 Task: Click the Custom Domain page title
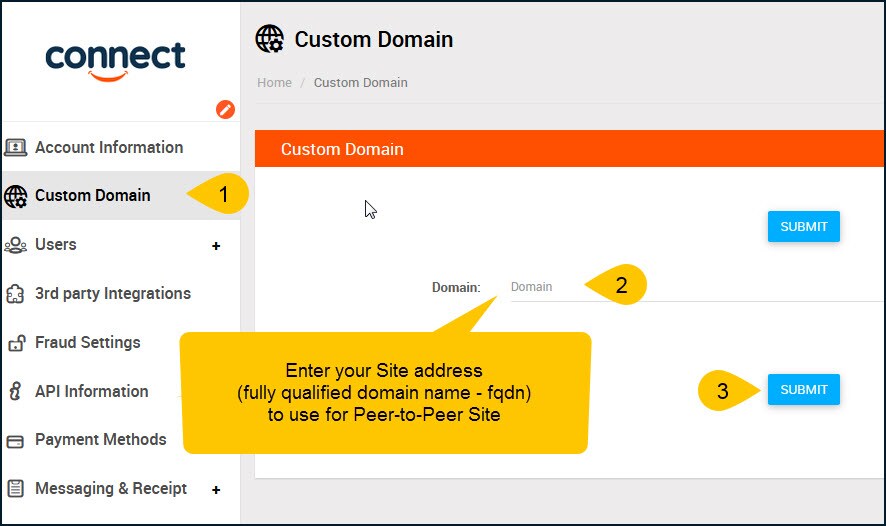373,40
